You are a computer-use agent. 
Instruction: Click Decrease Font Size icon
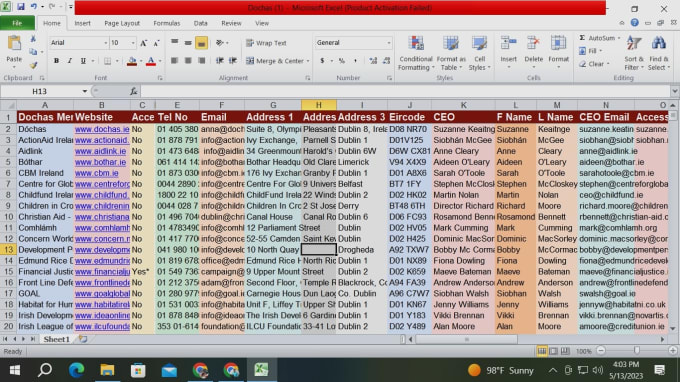coord(157,42)
